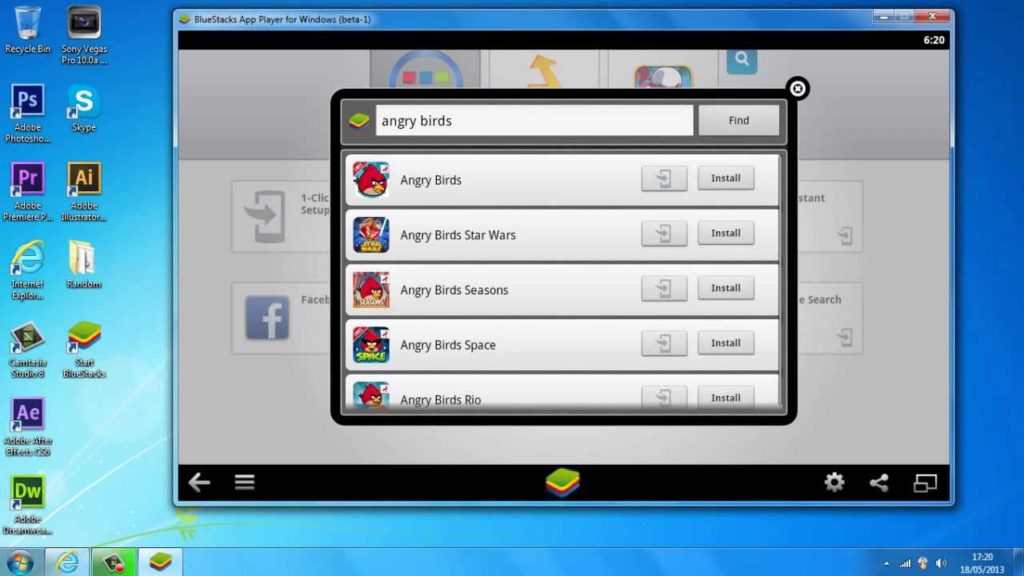Install Angry Birds Seasons

pyautogui.click(x=726, y=288)
